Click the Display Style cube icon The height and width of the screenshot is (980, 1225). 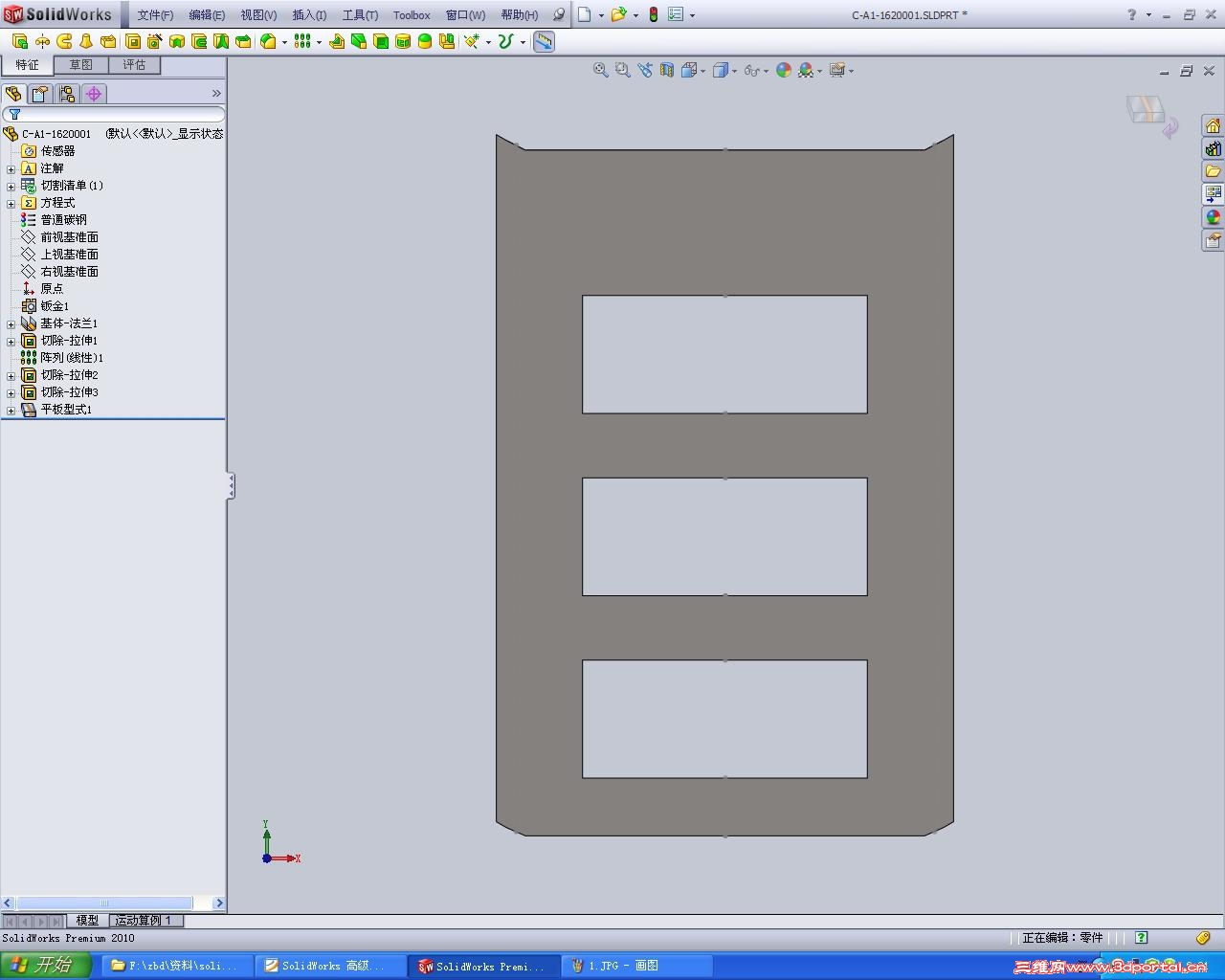(x=721, y=70)
